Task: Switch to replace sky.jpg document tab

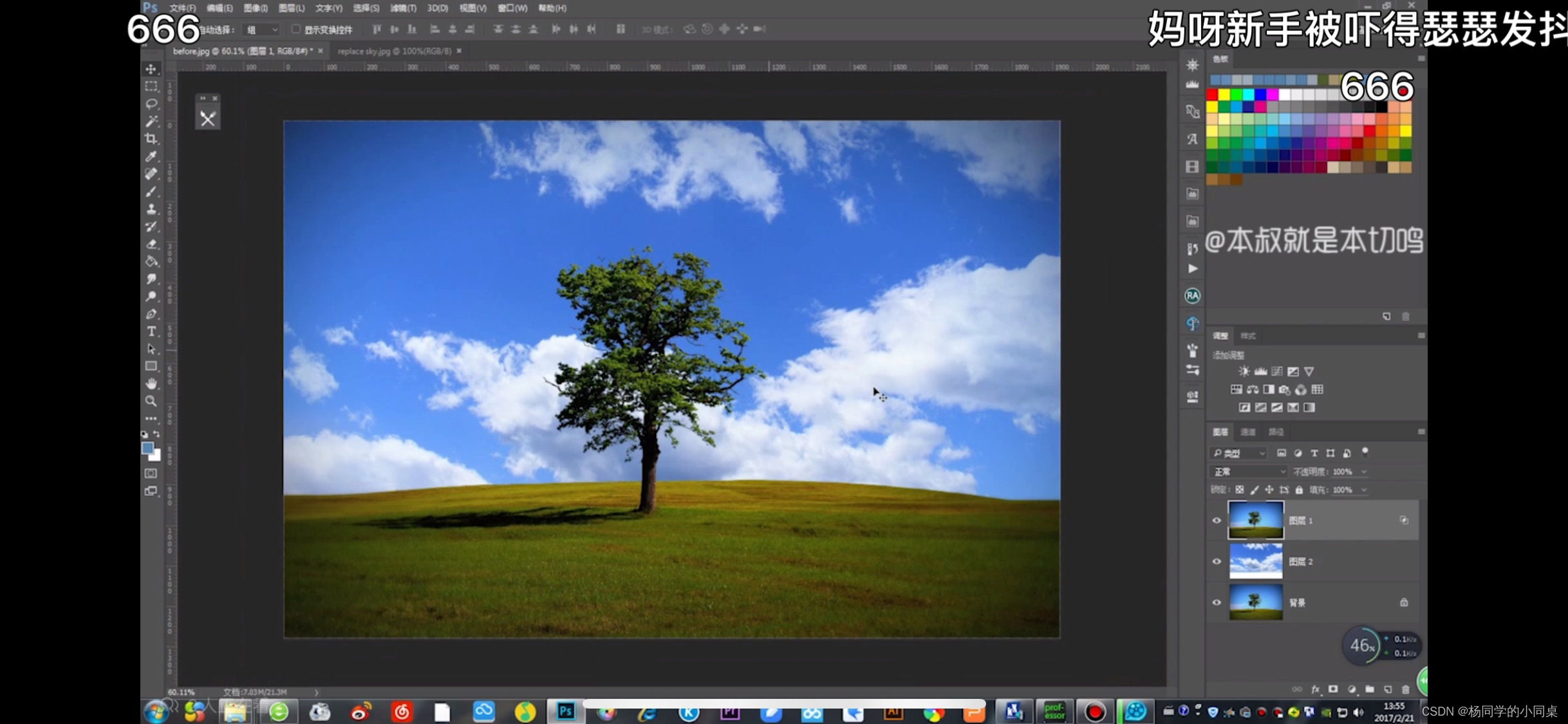Action: pyautogui.click(x=394, y=51)
